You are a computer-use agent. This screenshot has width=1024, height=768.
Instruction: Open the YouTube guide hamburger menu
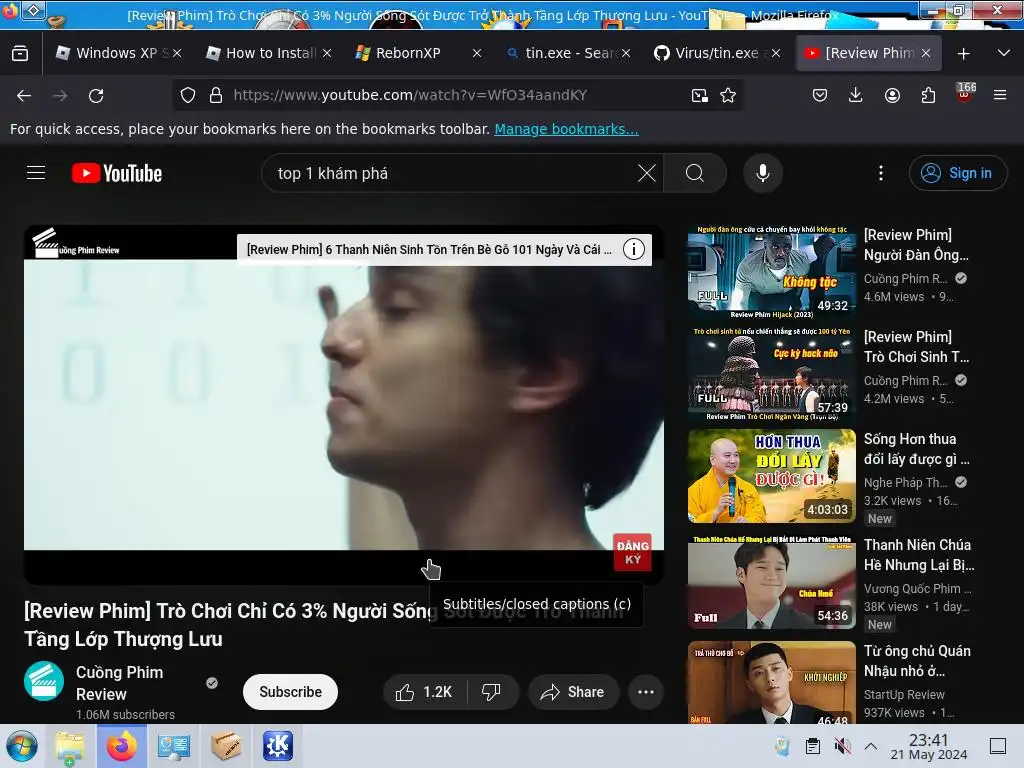tap(36, 173)
